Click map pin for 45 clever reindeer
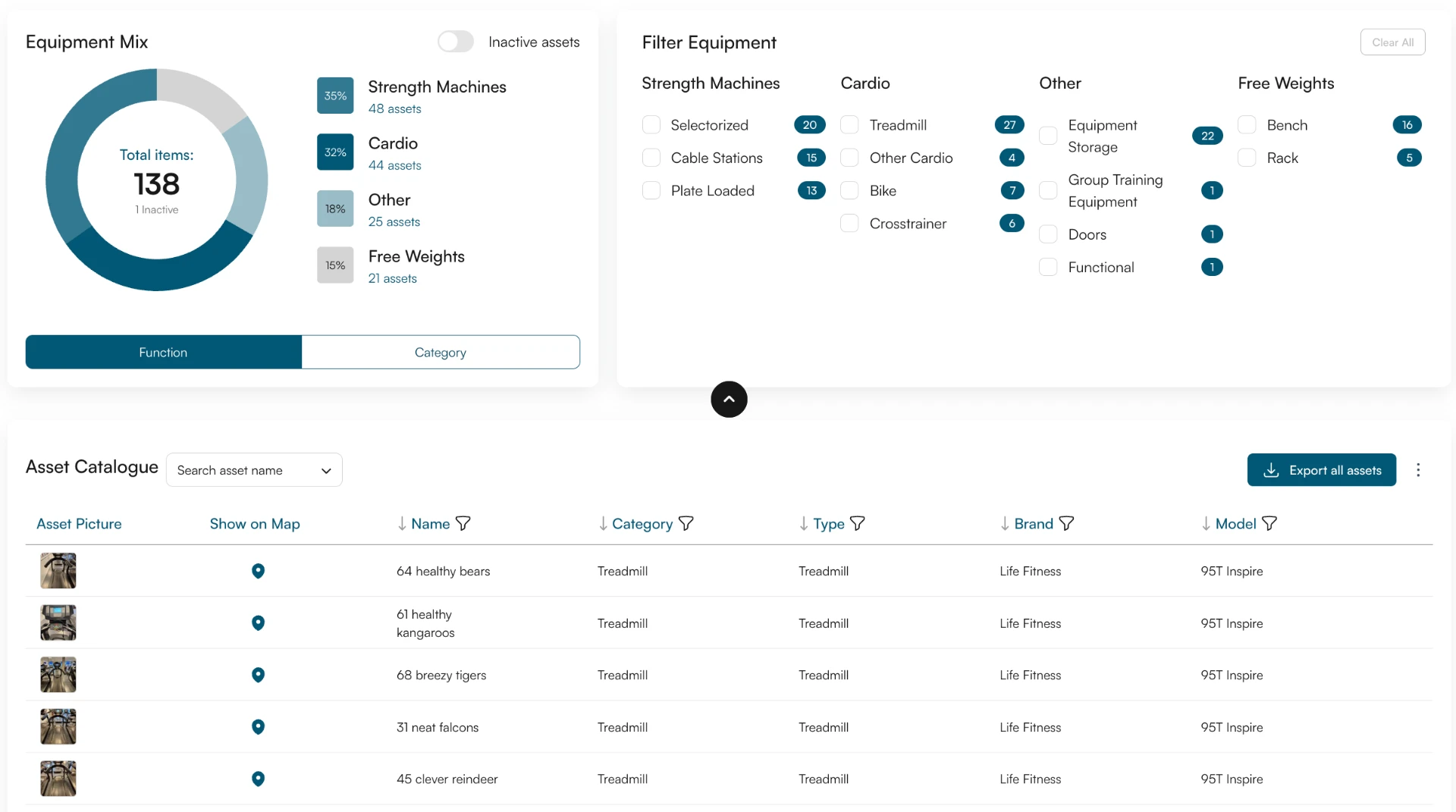1456x812 pixels. click(x=258, y=779)
